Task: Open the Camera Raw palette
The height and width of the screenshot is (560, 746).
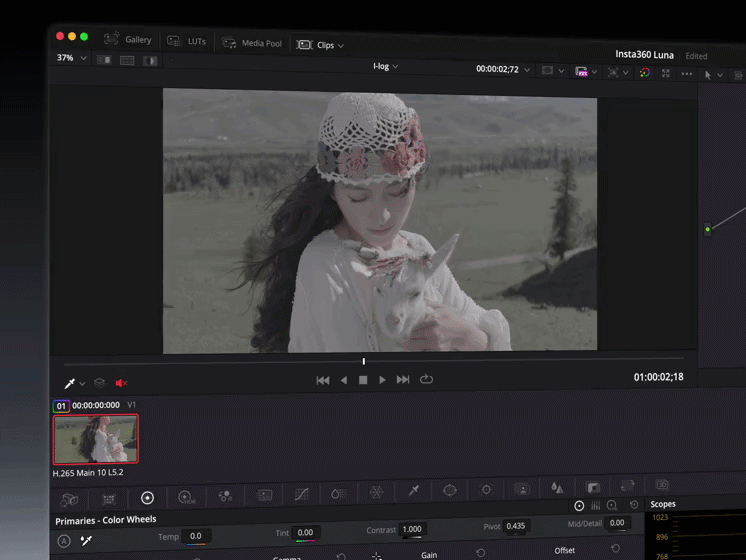Action: [x=69, y=500]
